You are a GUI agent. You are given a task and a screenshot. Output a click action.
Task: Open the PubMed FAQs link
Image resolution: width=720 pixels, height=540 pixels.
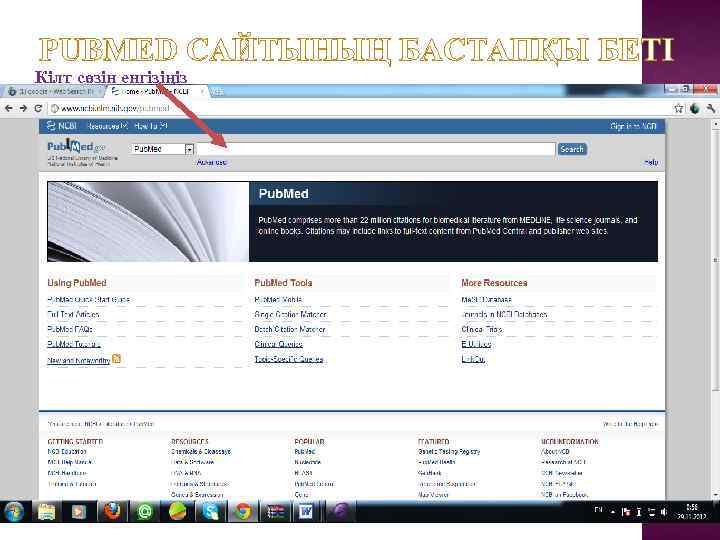tap(70, 329)
